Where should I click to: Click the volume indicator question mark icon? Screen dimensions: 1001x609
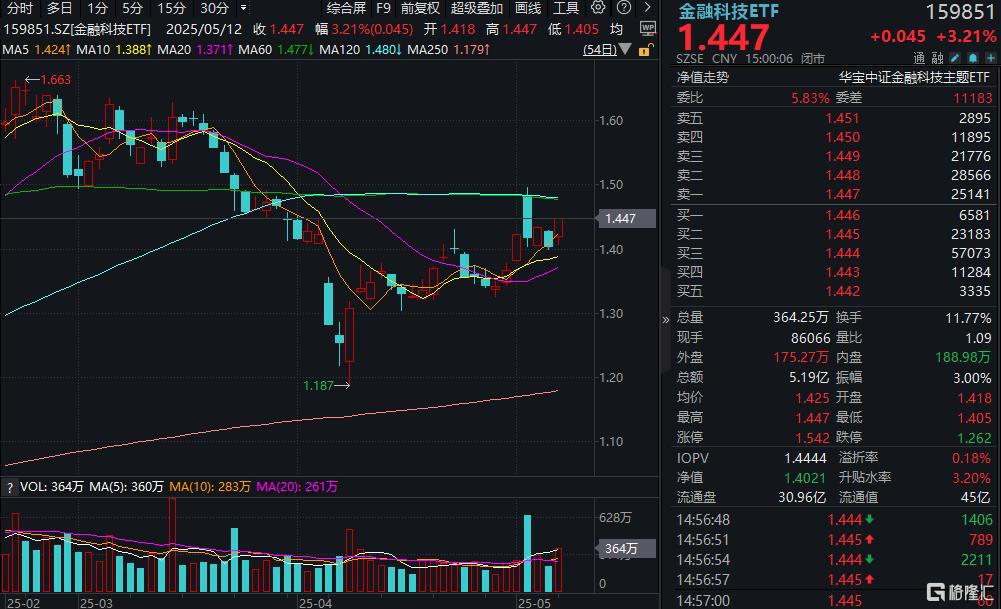10,488
